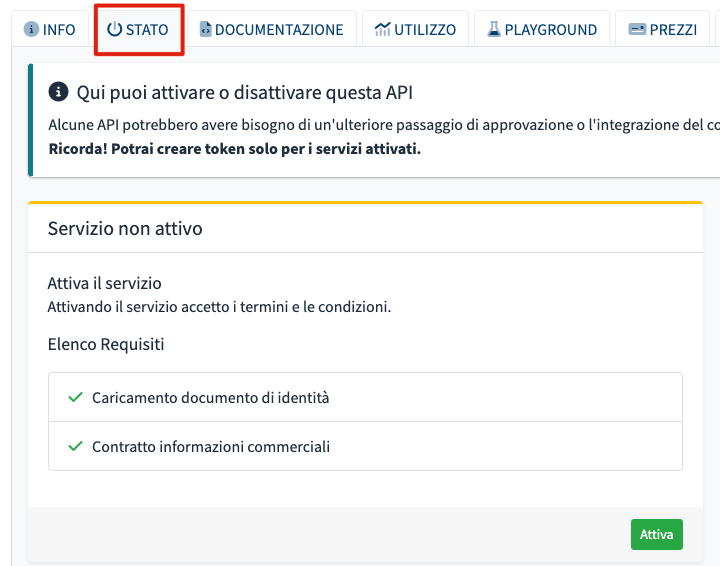Viewport: 720px width, 566px height.
Task: Click the flask icon on PLAYGROUND tab
Action: [494, 30]
